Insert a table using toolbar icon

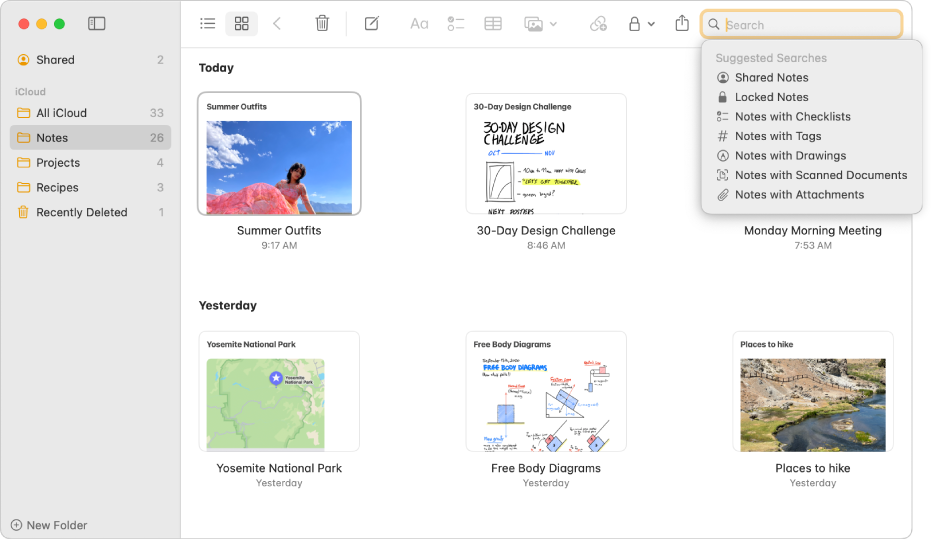click(493, 24)
